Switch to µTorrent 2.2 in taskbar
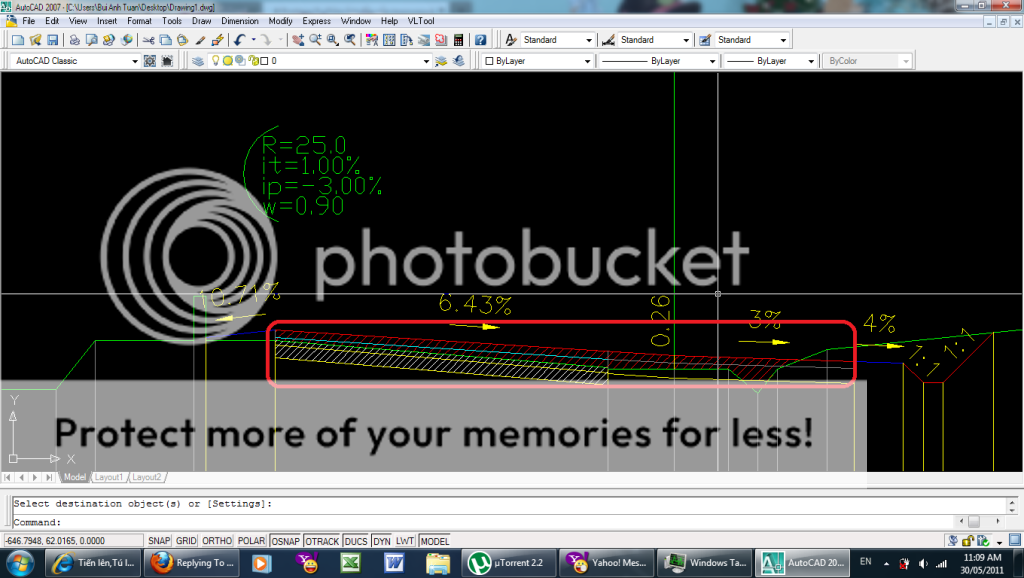This screenshot has height=578, width=1024. (x=509, y=562)
